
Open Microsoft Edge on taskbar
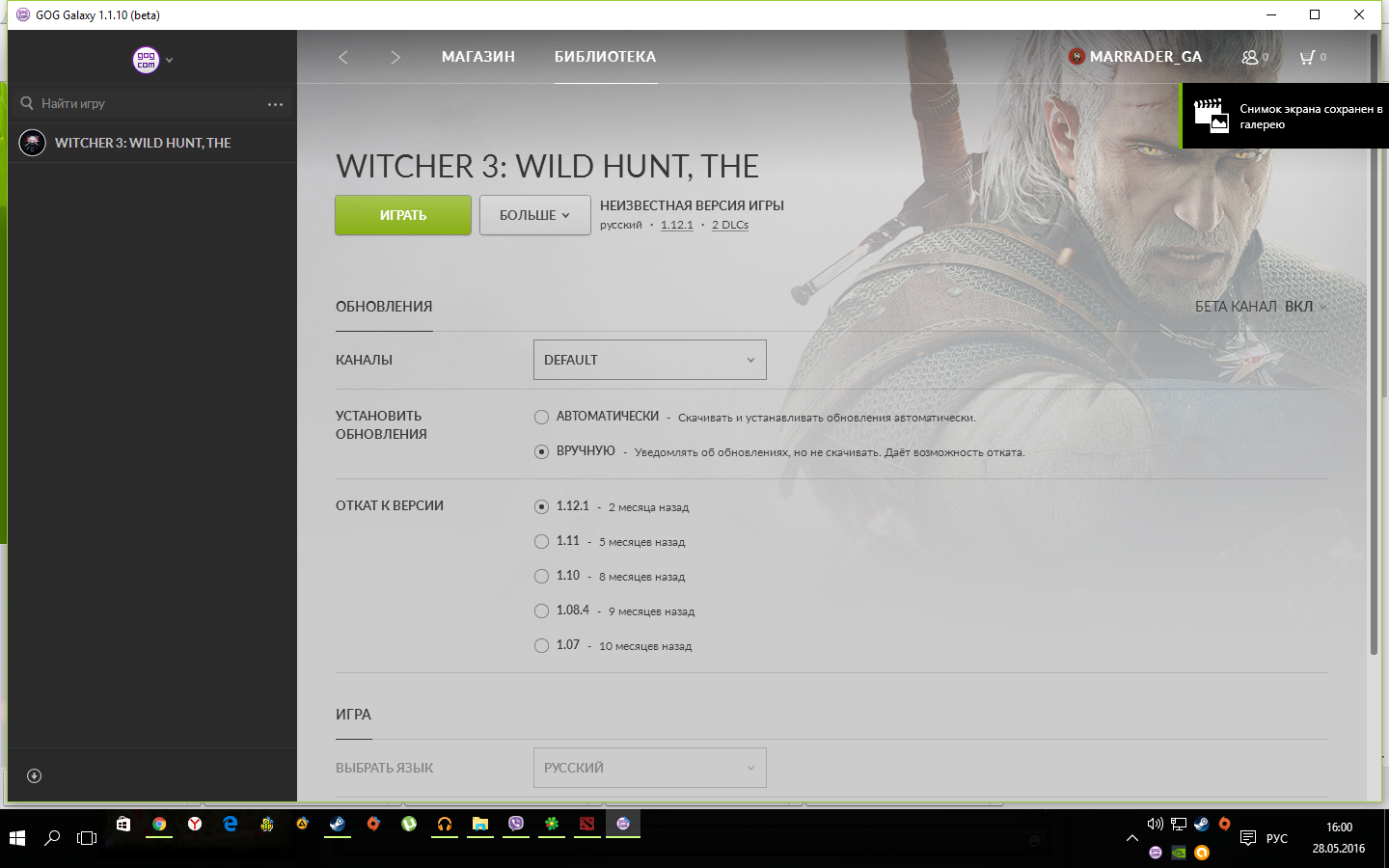click(231, 824)
